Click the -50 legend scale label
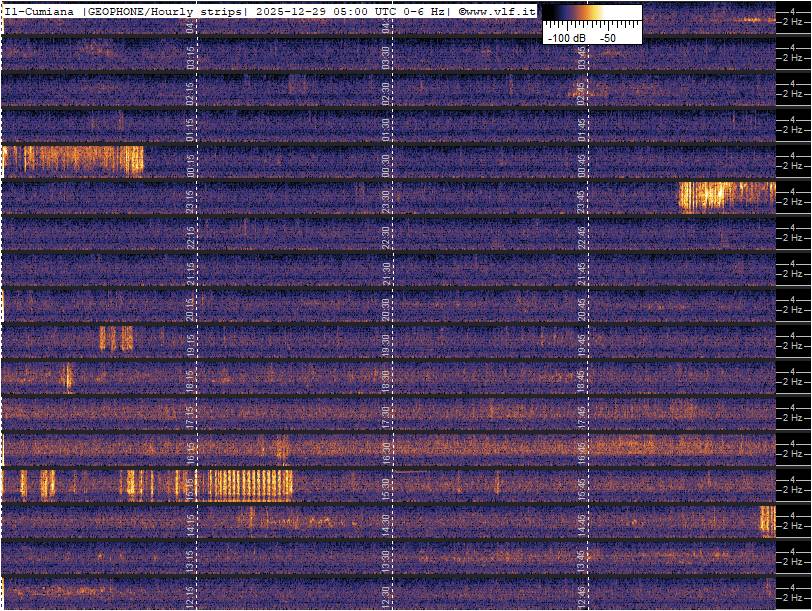The height and width of the screenshot is (611, 812). [607, 37]
